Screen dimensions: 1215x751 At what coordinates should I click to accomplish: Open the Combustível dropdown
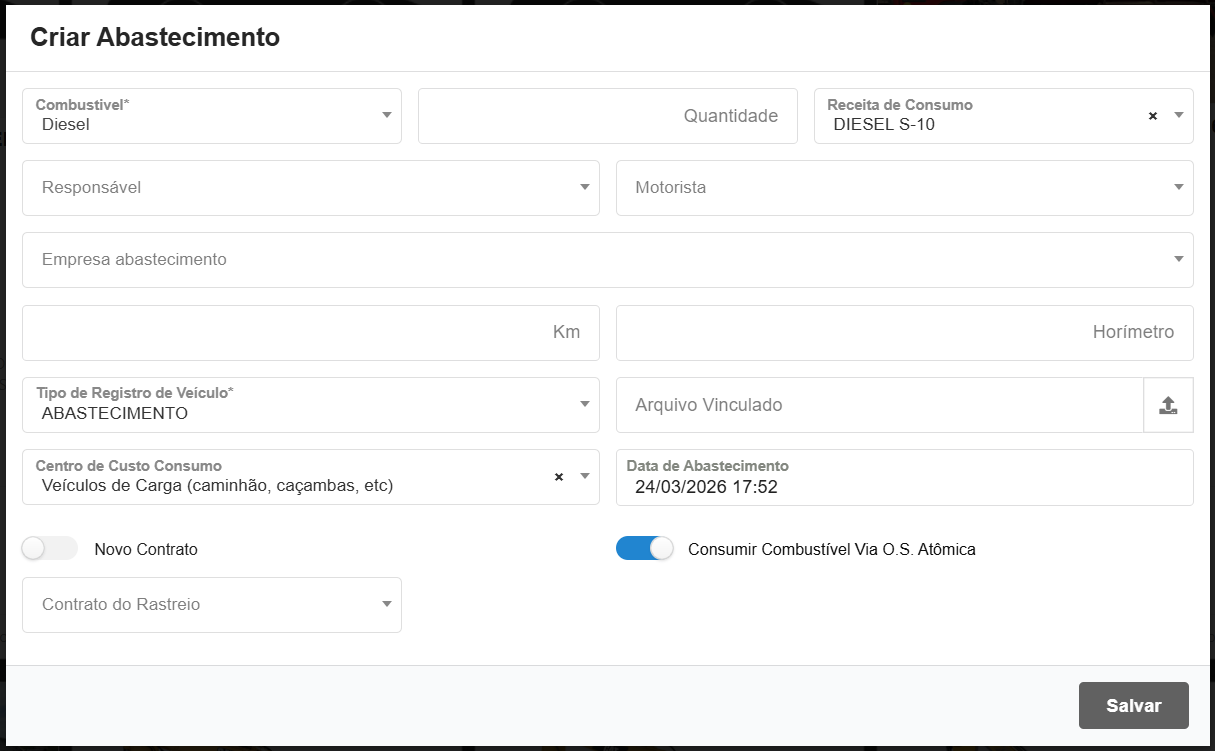click(387, 116)
